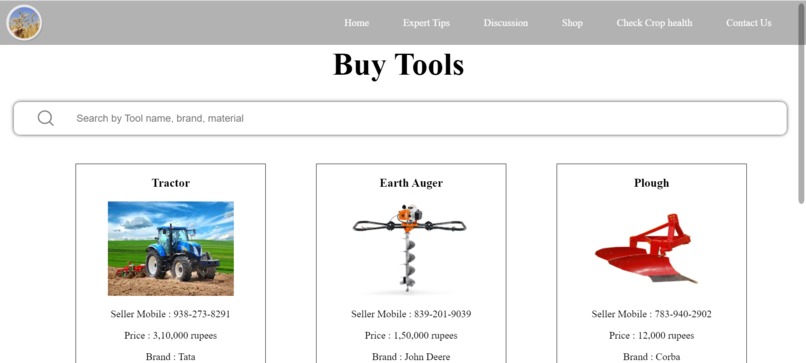Image resolution: width=806 pixels, height=363 pixels.
Task: Click price 12,000 rupees text
Action: click(x=651, y=336)
